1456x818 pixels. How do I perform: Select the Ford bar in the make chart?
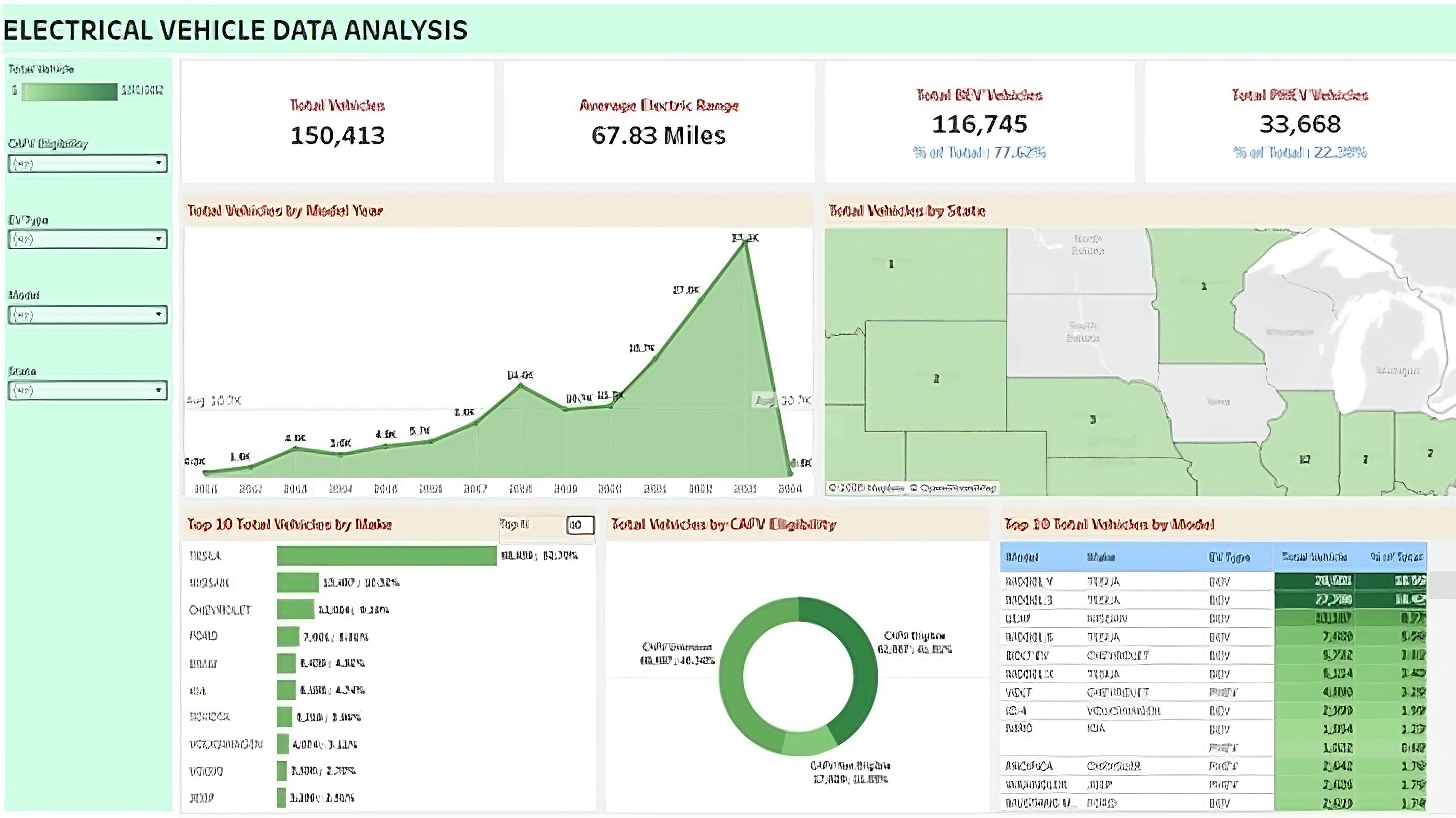(288, 637)
